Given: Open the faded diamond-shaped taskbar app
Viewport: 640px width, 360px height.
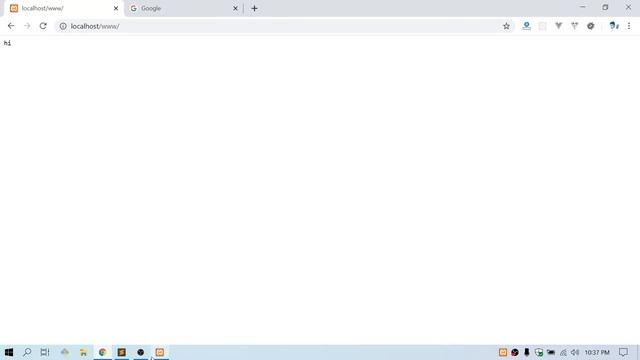Looking at the screenshot, I should pos(64,352).
